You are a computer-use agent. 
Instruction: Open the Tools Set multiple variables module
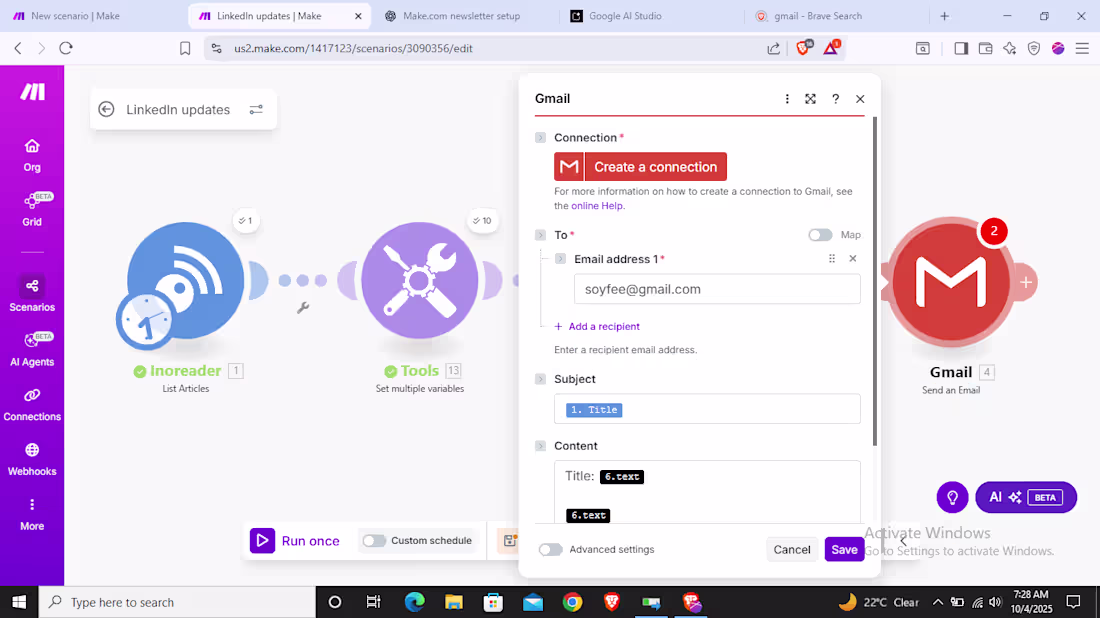(420, 280)
